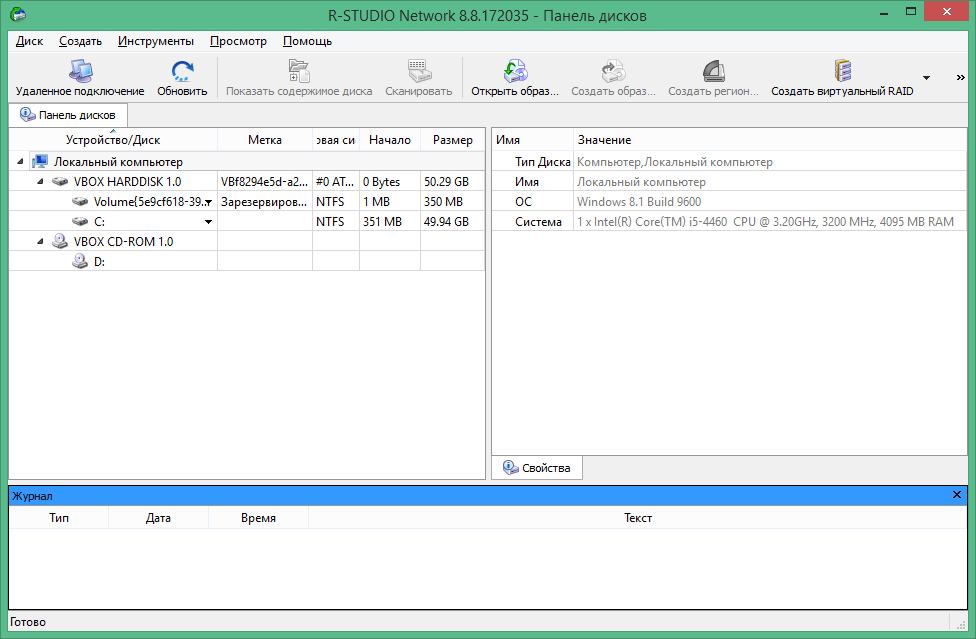
Task: Collapse the VBOX HARDDISK 1.0 node
Action: click(40, 182)
